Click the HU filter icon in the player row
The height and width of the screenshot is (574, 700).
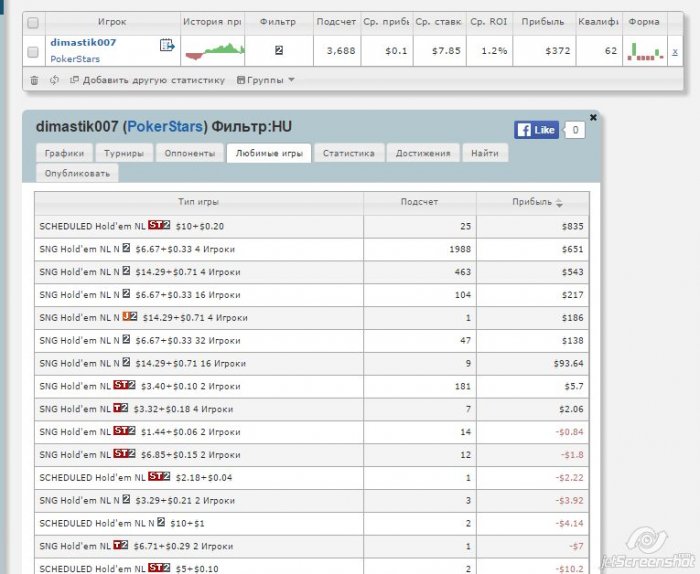[x=278, y=50]
